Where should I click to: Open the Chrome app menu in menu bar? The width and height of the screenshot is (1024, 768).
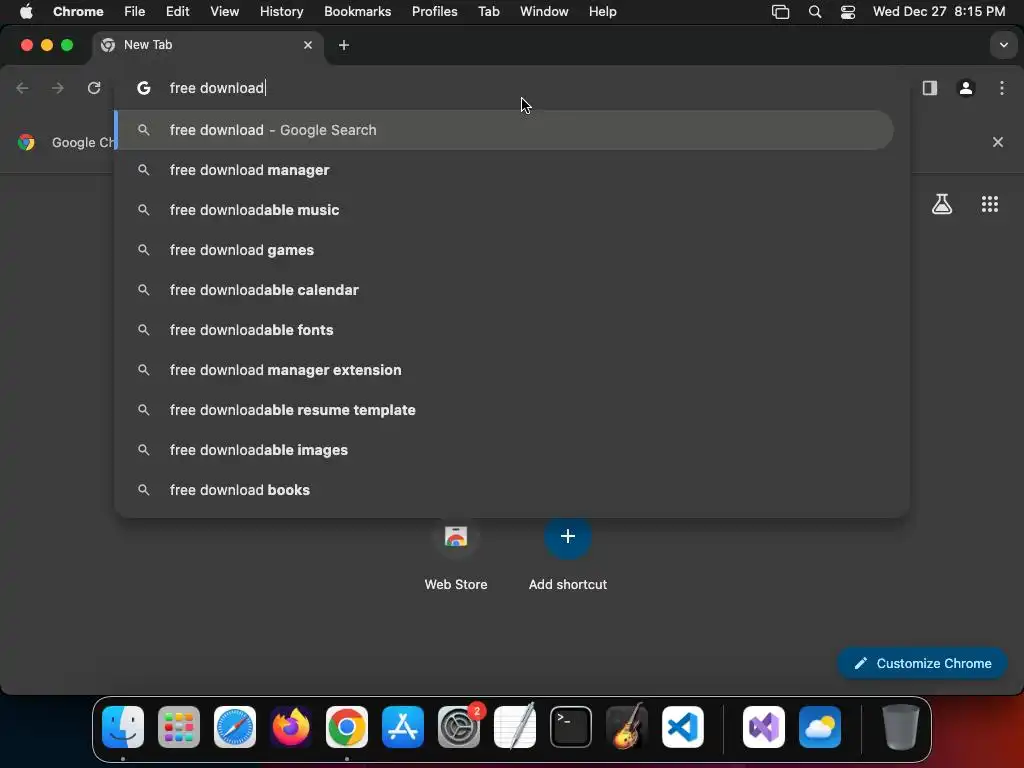point(78,12)
